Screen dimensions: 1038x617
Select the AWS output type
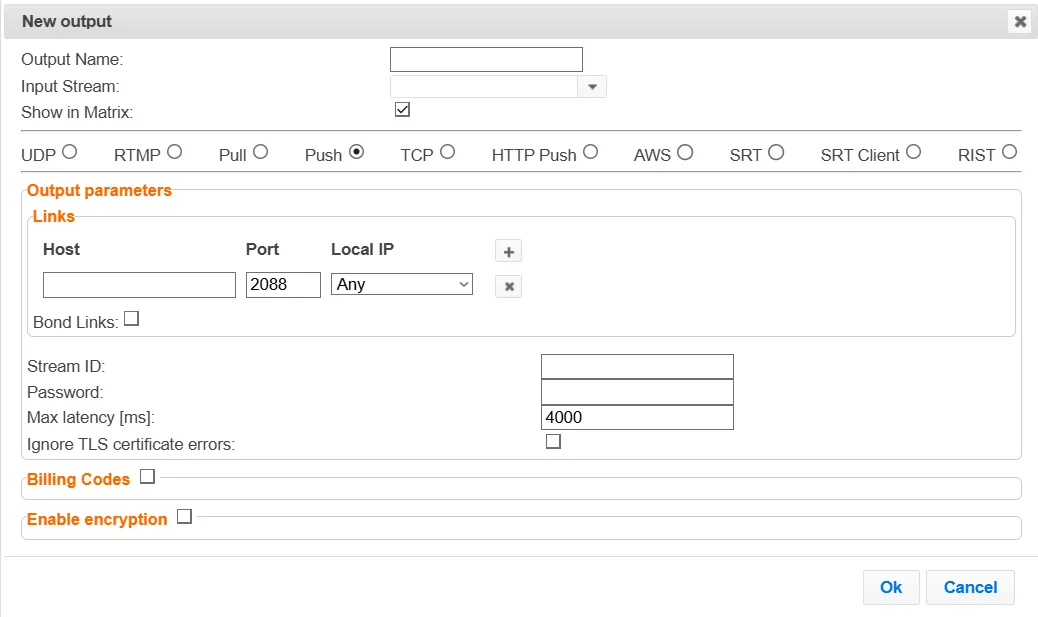point(685,153)
